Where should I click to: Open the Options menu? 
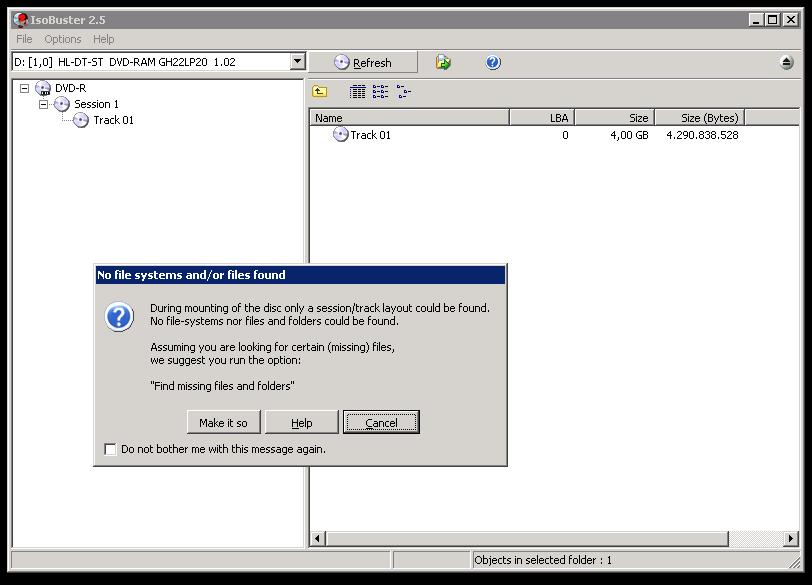63,39
